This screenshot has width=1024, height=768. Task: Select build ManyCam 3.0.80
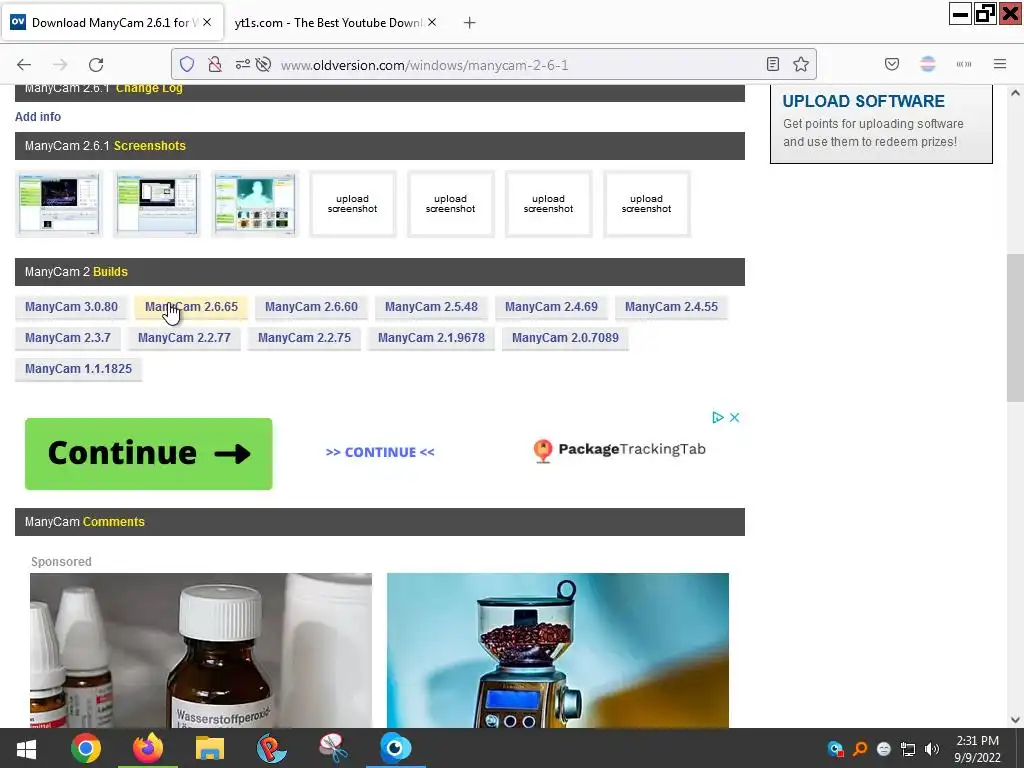click(x=71, y=307)
